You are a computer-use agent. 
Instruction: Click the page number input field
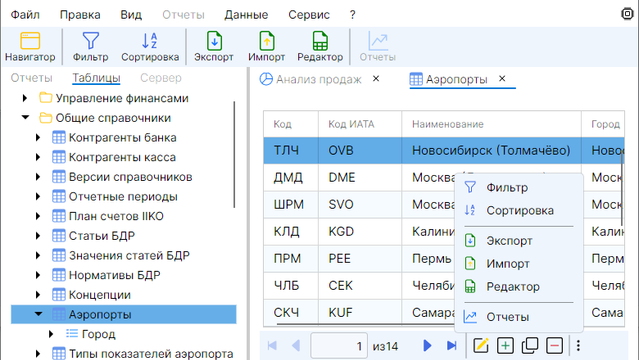point(339,346)
